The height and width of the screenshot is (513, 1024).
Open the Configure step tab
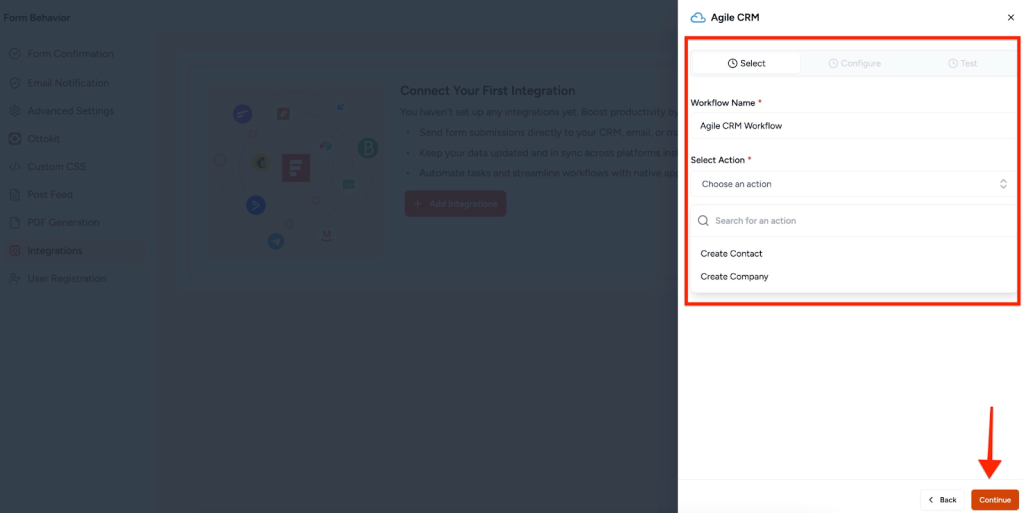click(x=854, y=63)
